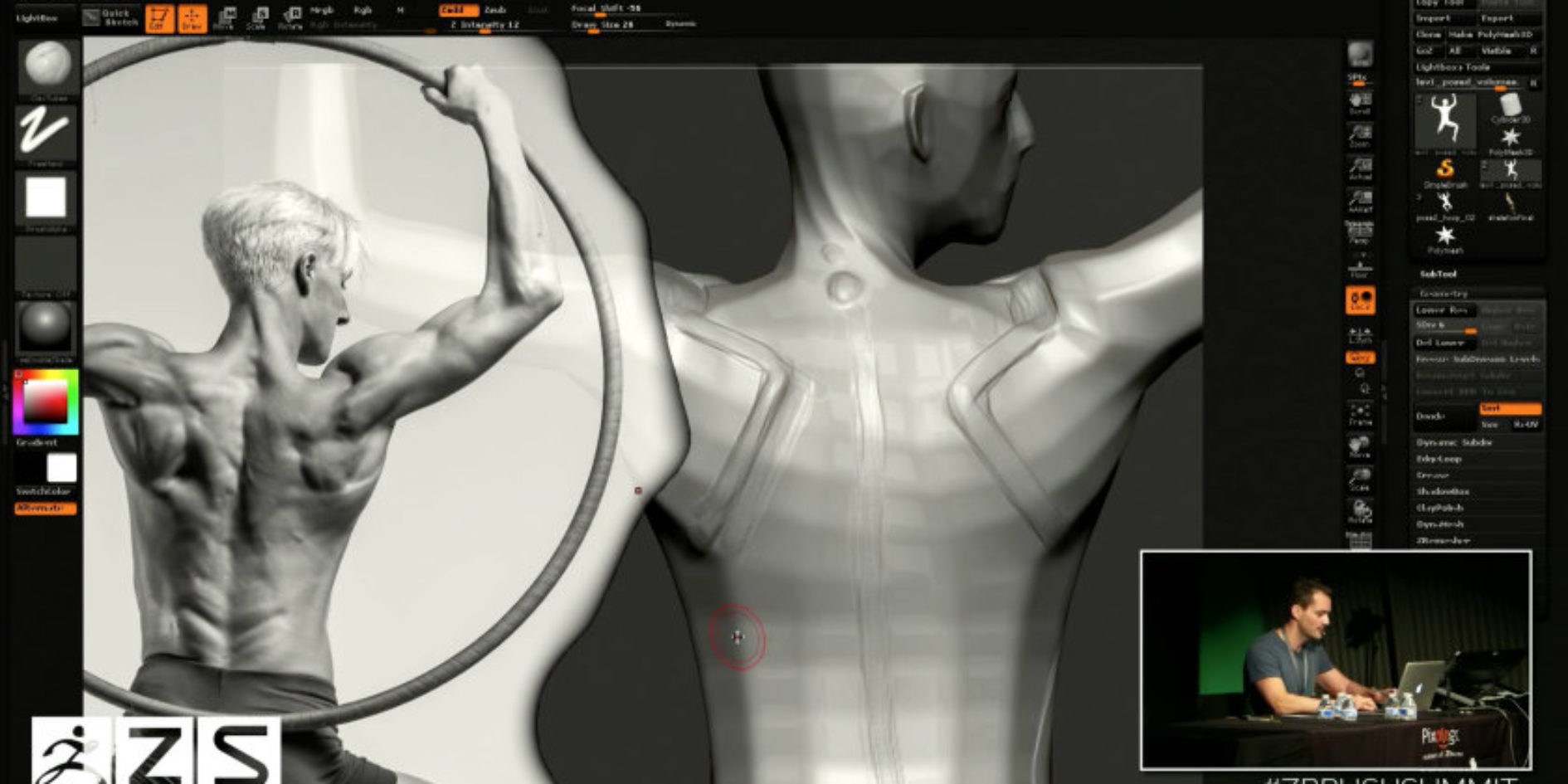1568x784 pixels.
Task: Select the Rotate transform icon
Action: [x=290, y=18]
